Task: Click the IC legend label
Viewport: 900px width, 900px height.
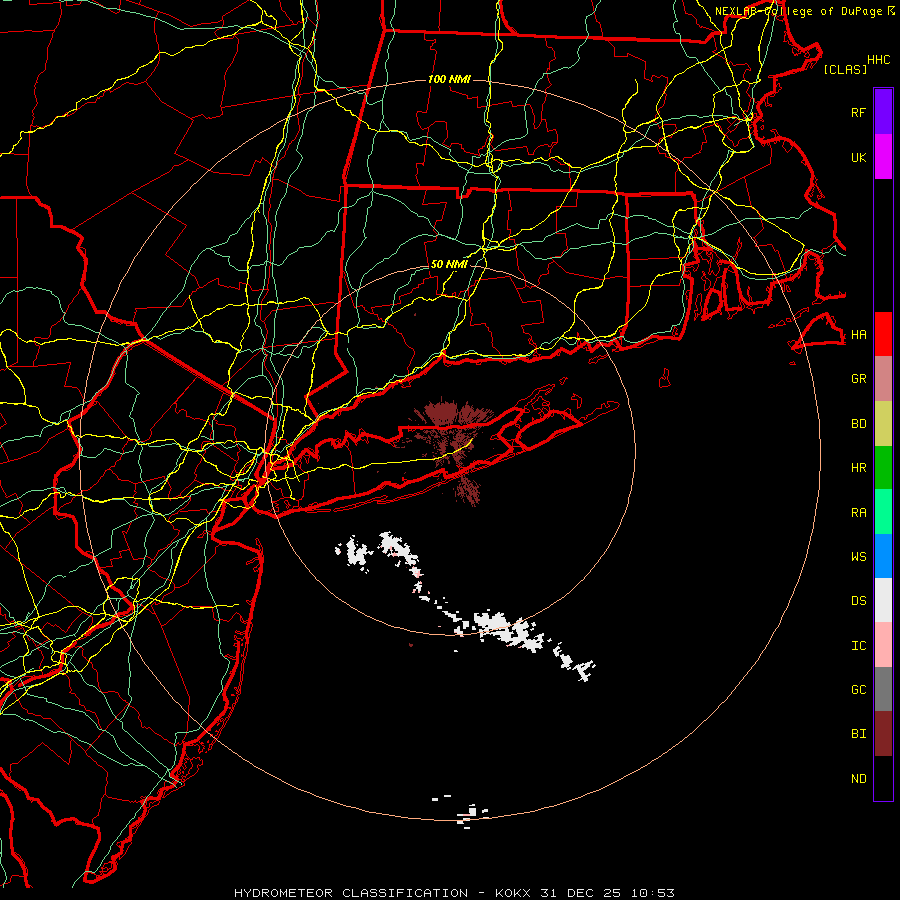Action: tap(859, 646)
